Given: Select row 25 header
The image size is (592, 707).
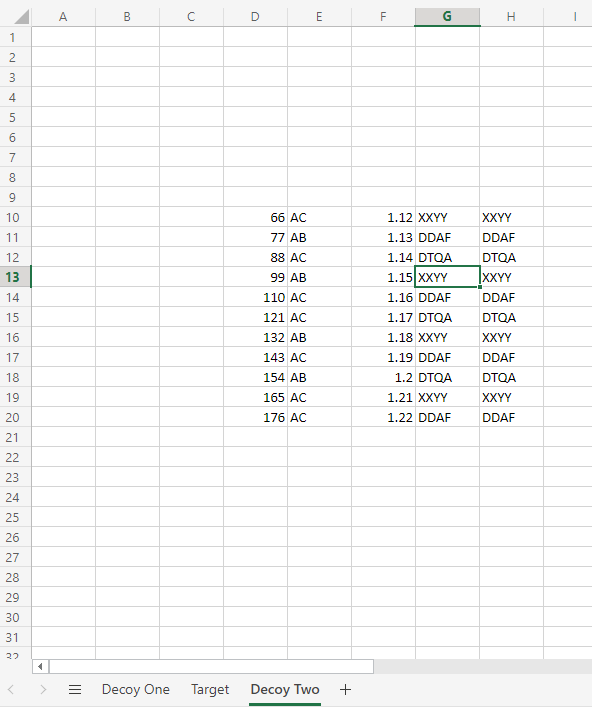Looking at the screenshot, I should 15,517.
